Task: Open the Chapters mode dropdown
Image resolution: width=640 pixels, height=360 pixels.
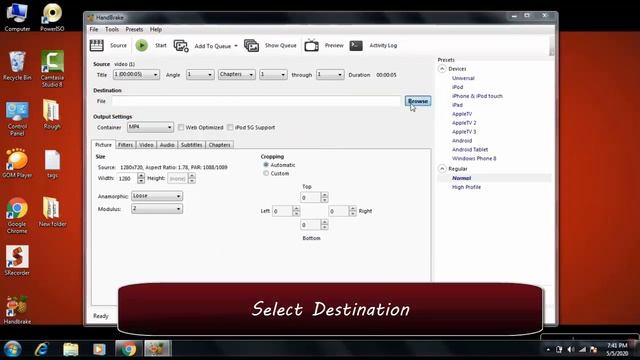Action: coord(236,74)
